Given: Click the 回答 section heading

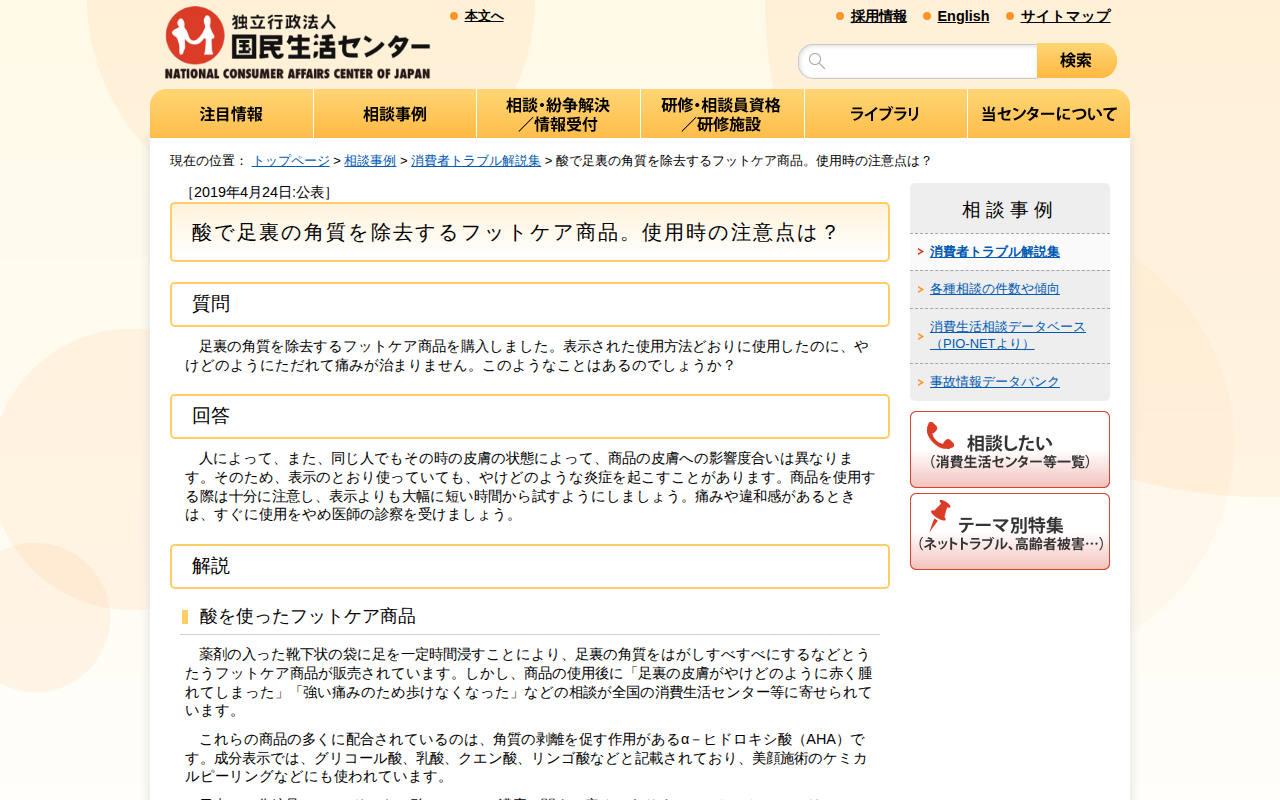Looking at the screenshot, I should click(x=530, y=416).
